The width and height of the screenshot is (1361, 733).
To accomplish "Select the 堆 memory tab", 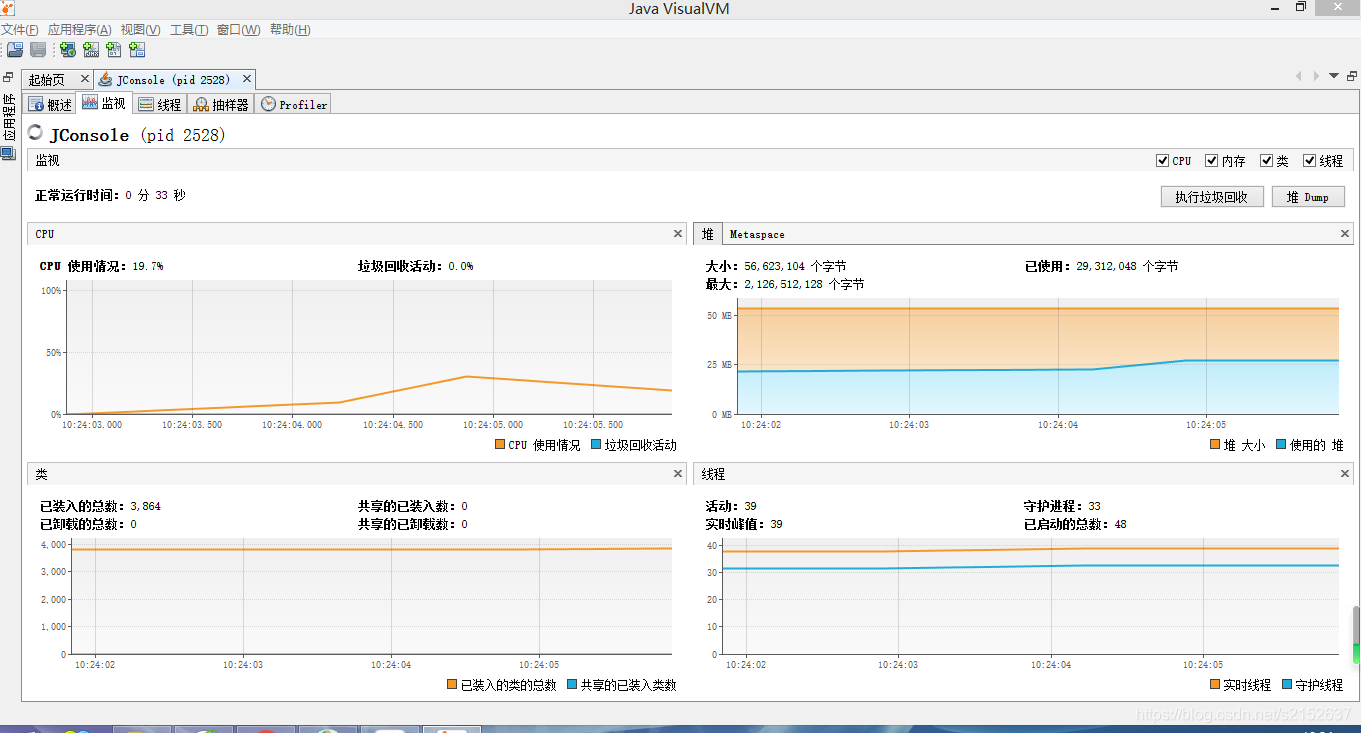I will 707,234.
